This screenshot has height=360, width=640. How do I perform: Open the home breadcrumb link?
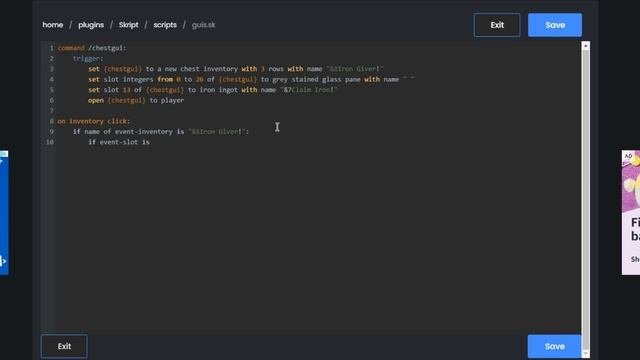53,25
